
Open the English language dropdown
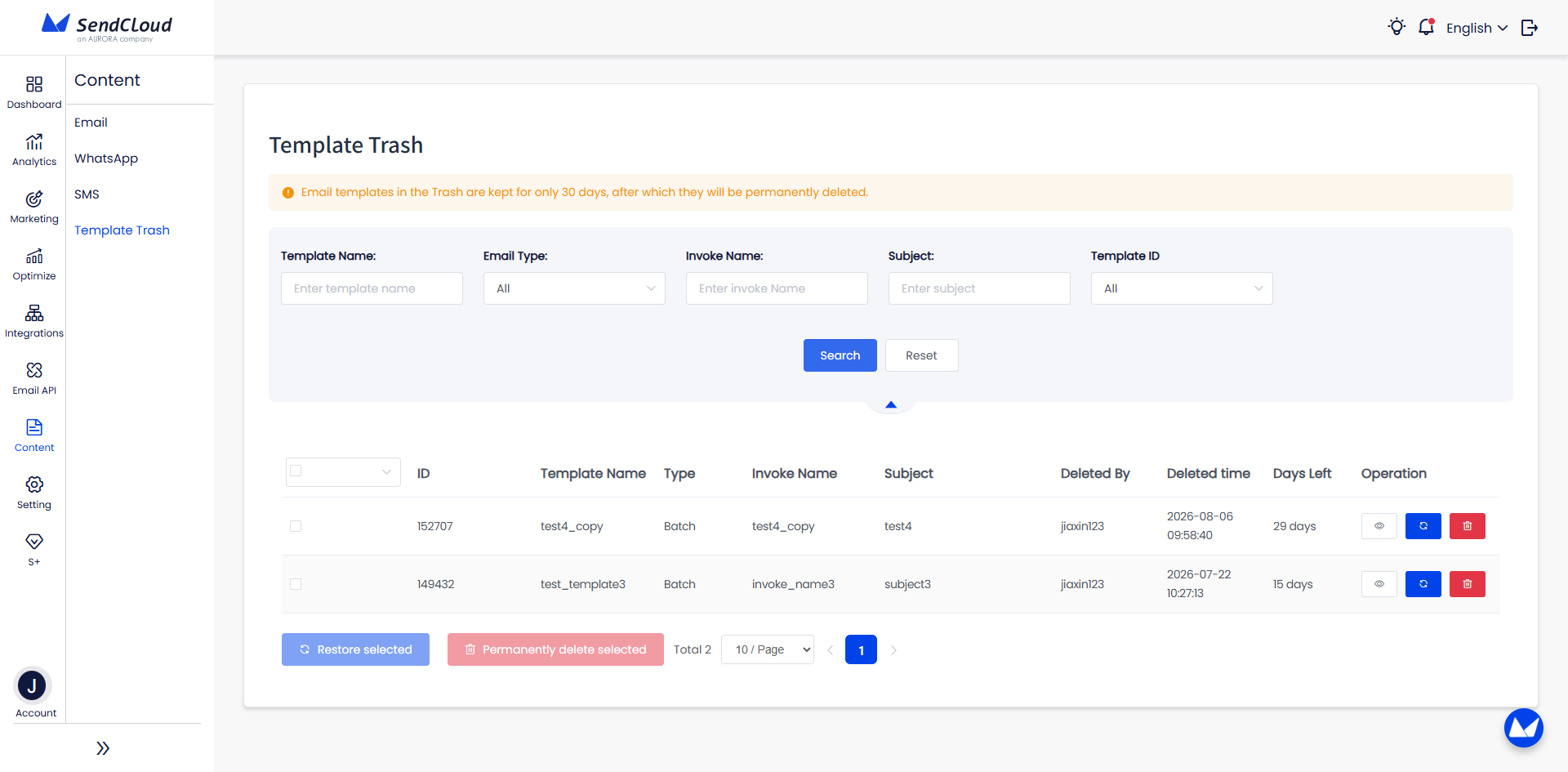[1477, 28]
